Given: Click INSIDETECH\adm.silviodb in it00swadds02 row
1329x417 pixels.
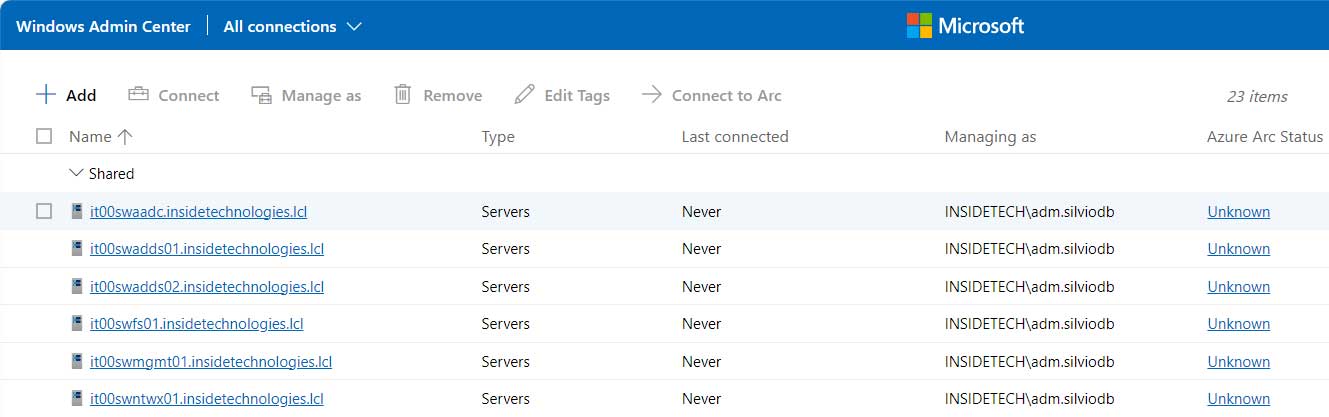Looking at the screenshot, I should 1030,286.
